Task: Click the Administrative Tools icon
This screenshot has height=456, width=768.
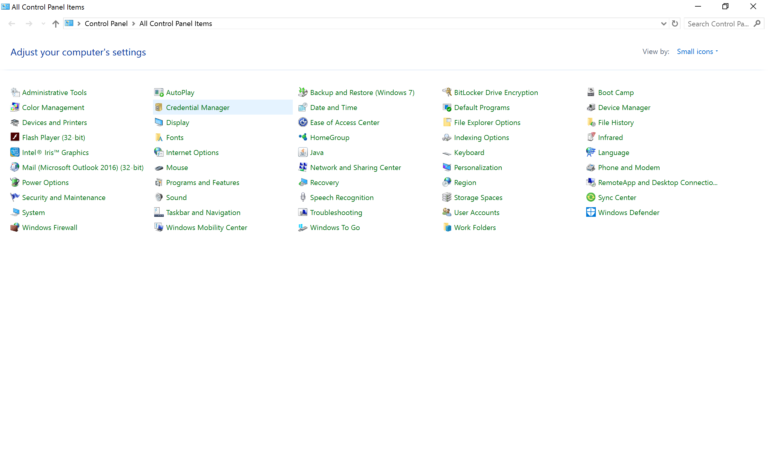Action: coord(15,93)
